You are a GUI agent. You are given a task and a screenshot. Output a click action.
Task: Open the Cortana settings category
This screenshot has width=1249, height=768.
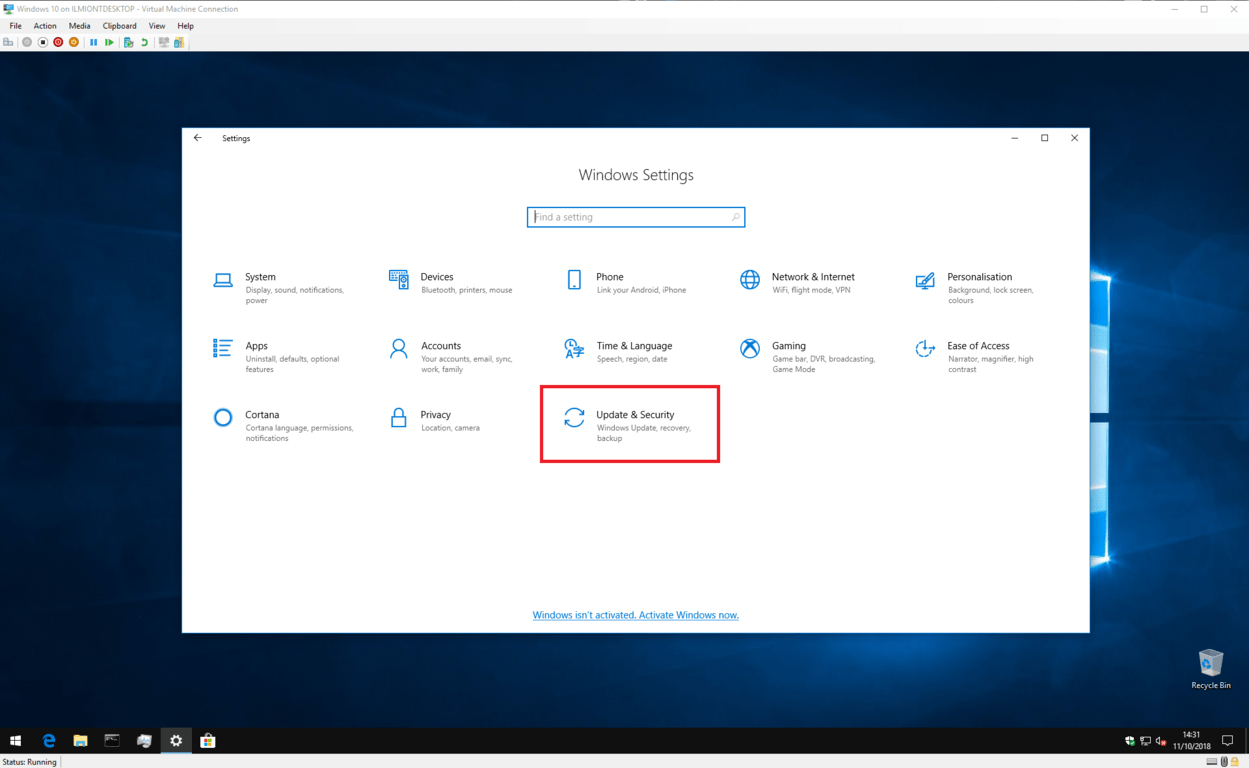[x=262, y=415]
